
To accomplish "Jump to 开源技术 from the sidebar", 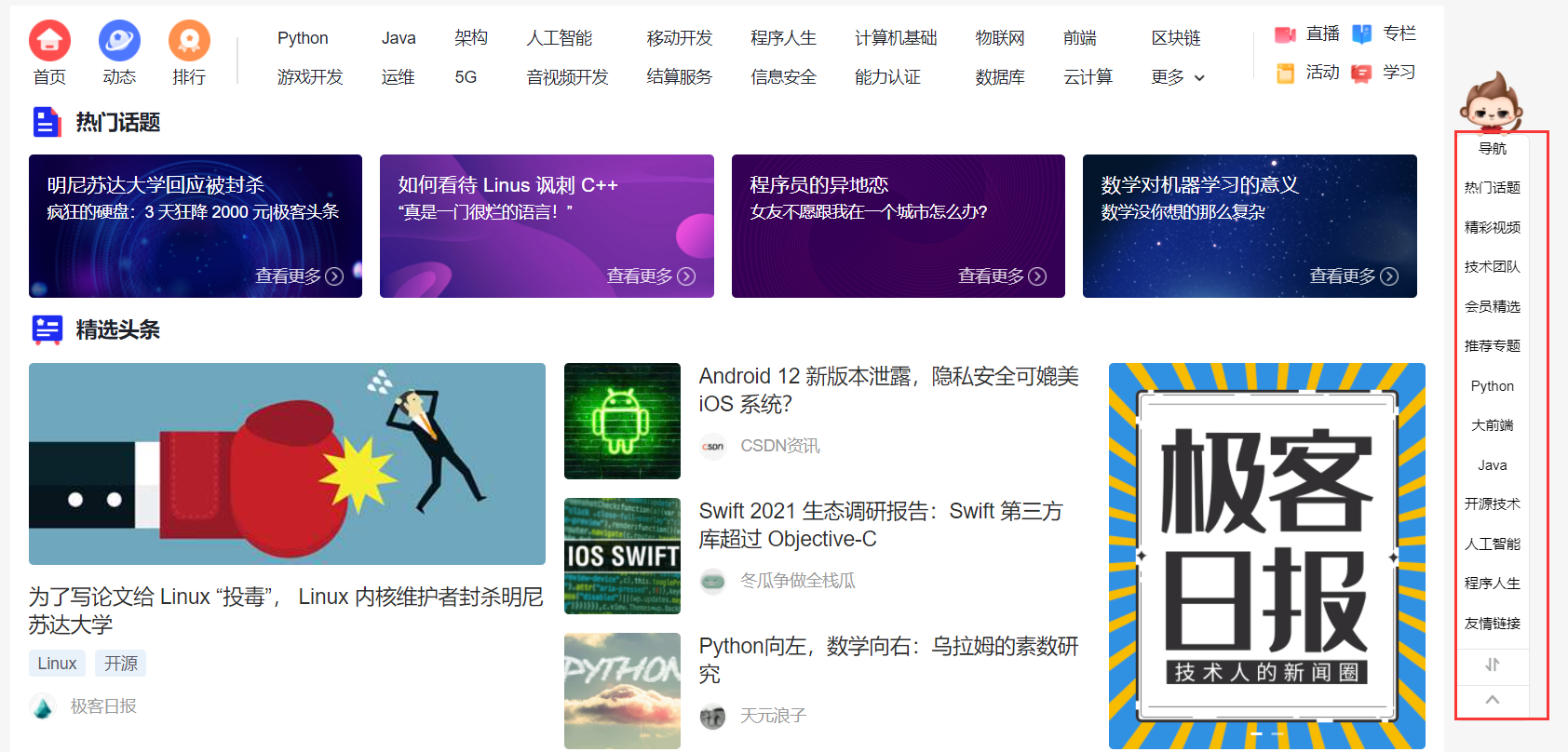I will (x=1493, y=504).
